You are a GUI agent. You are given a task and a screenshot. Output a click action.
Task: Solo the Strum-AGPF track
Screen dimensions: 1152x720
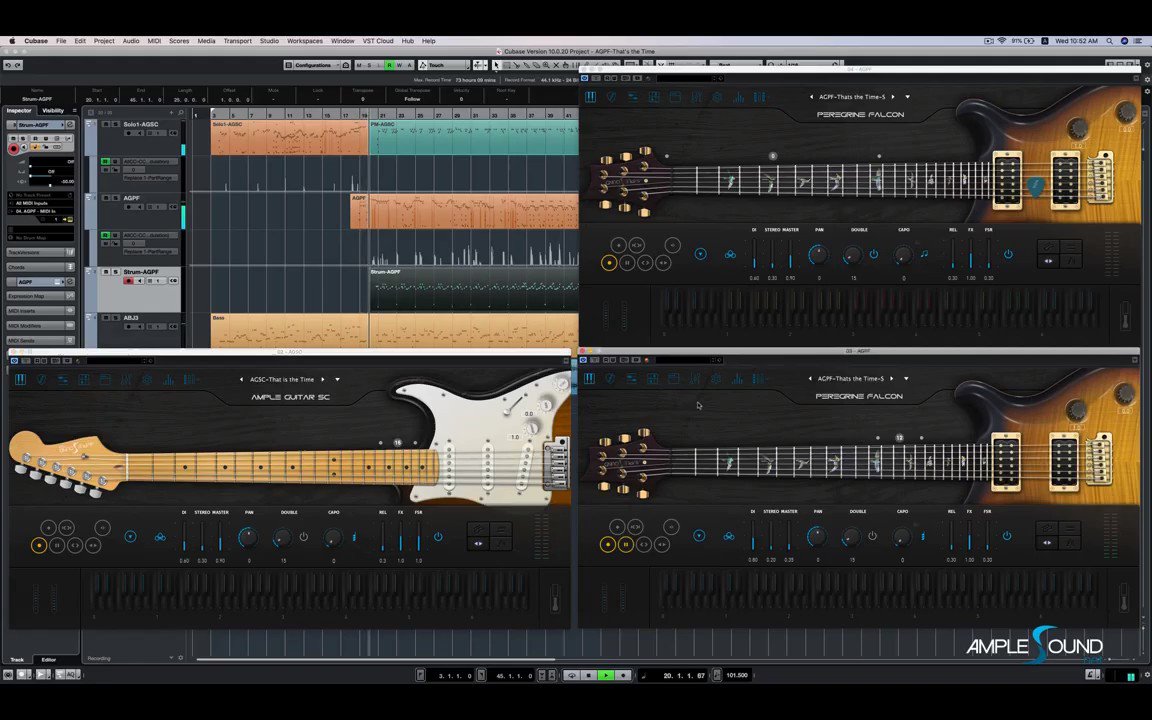115,272
